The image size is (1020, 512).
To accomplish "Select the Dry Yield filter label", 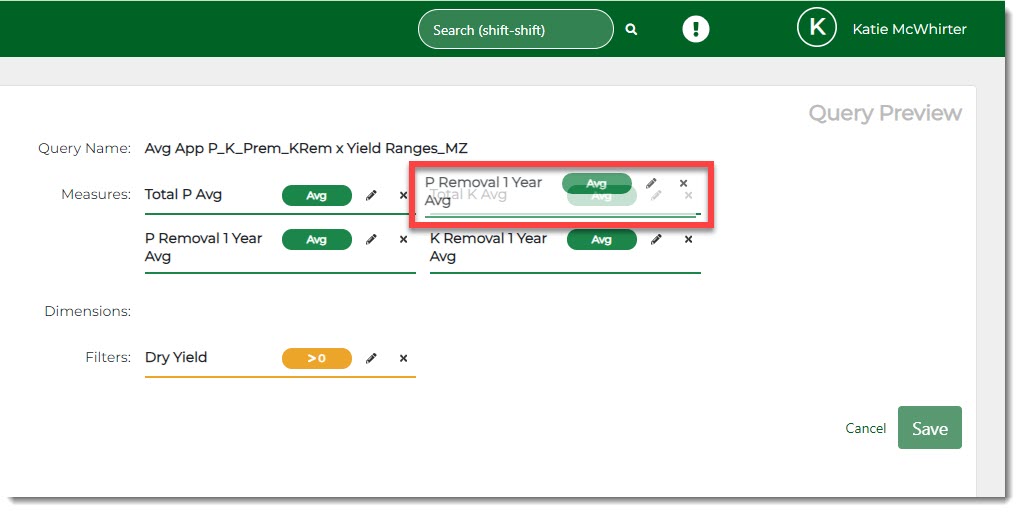I will [x=176, y=358].
